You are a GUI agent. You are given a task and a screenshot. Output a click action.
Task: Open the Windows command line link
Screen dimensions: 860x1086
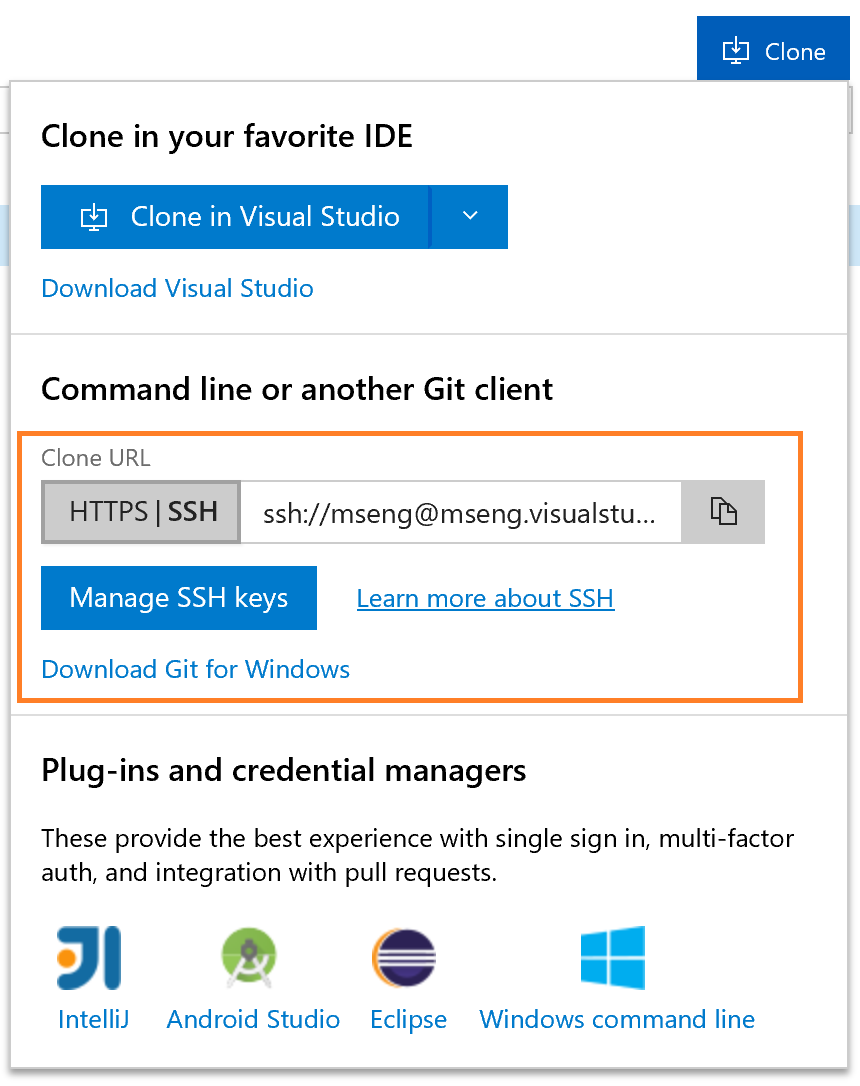tap(617, 1019)
